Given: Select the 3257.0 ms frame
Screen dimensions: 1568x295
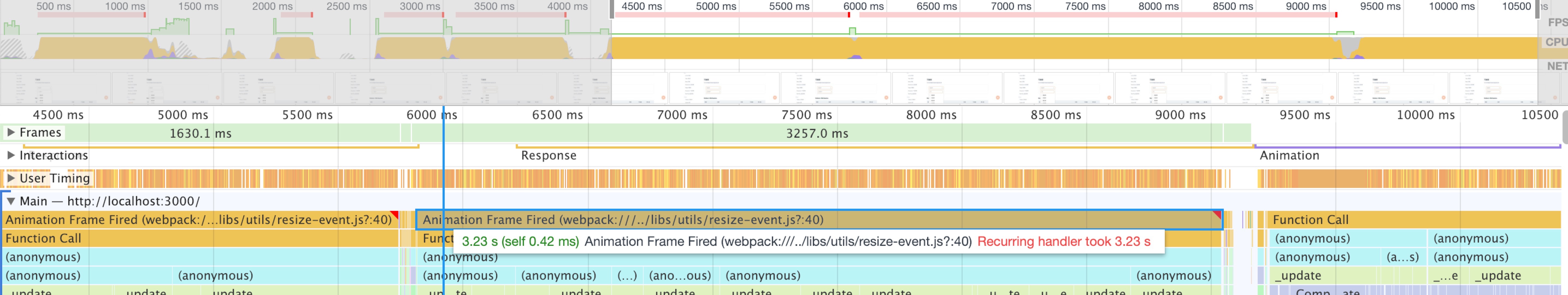Looking at the screenshot, I should (817, 133).
